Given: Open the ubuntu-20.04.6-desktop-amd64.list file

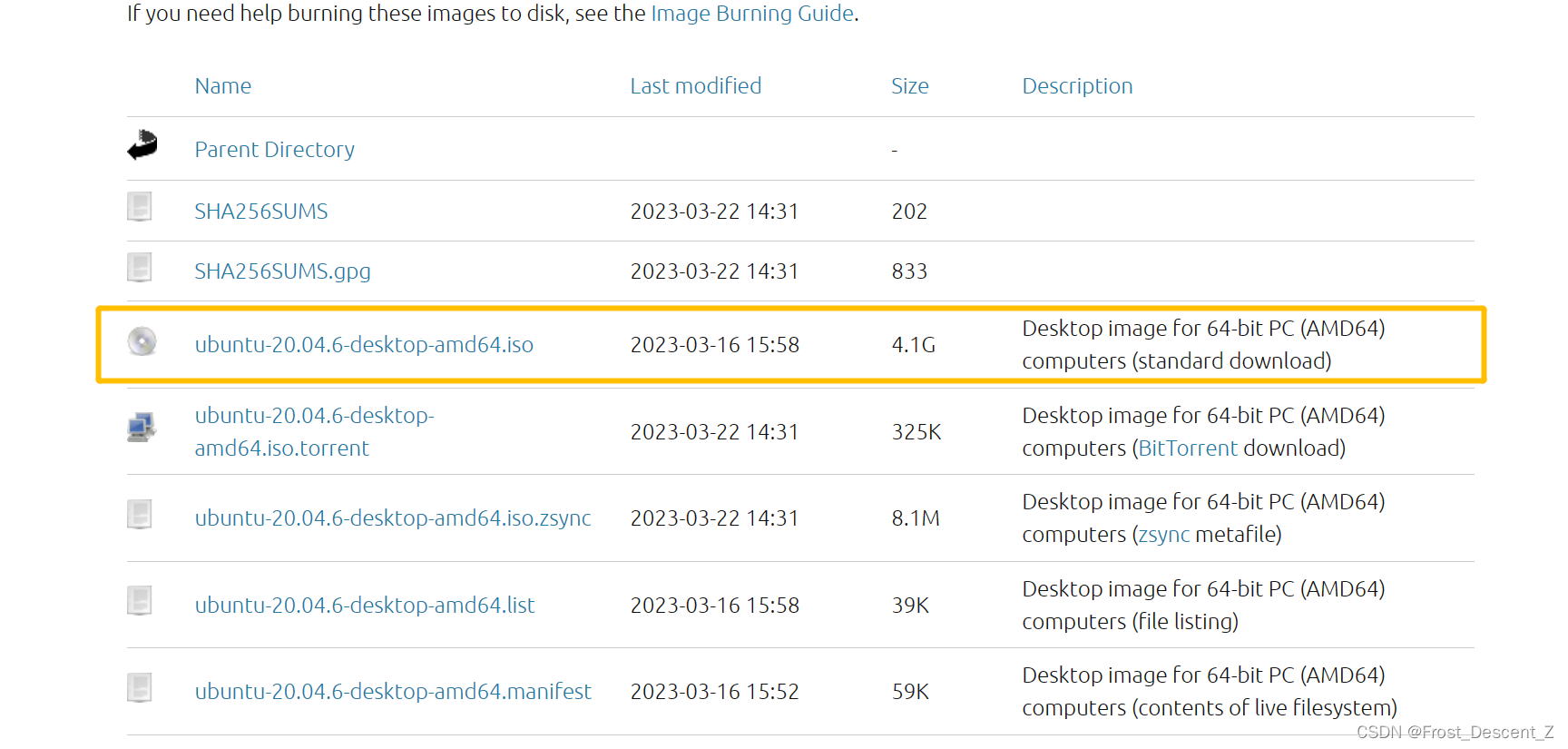Looking at the screenshot, I should 365,606.
